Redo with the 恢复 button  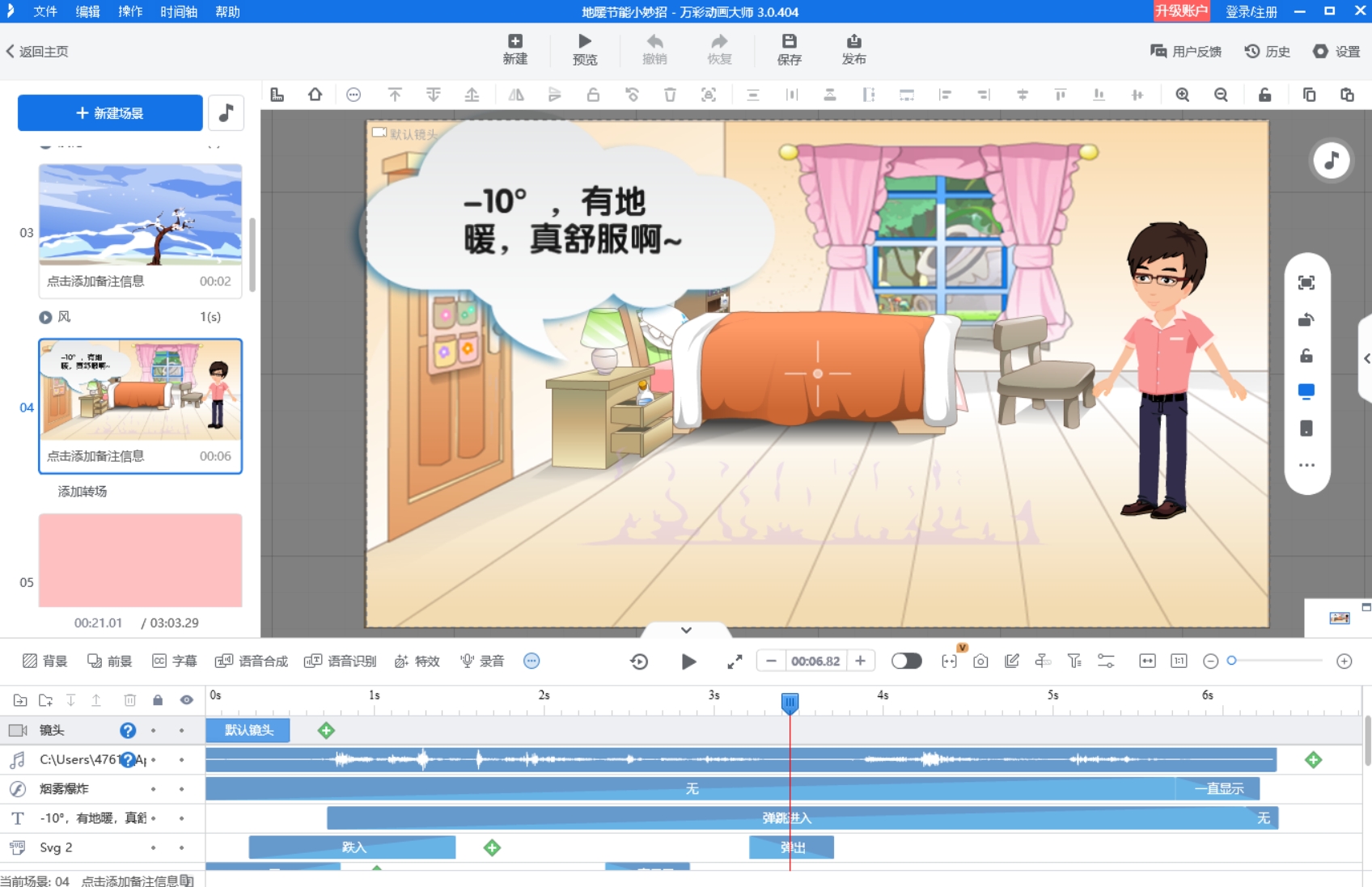click(x=719, y=49)
